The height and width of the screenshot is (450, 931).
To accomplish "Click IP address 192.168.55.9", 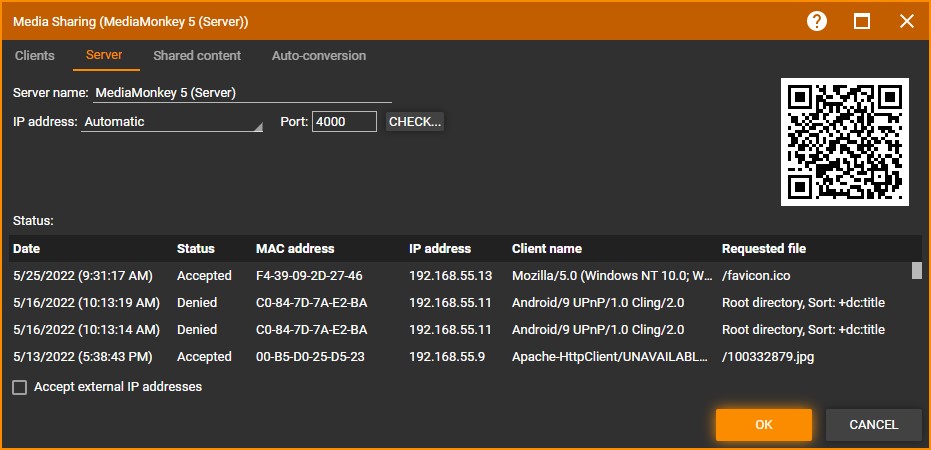I will click(x=447, y=357).
